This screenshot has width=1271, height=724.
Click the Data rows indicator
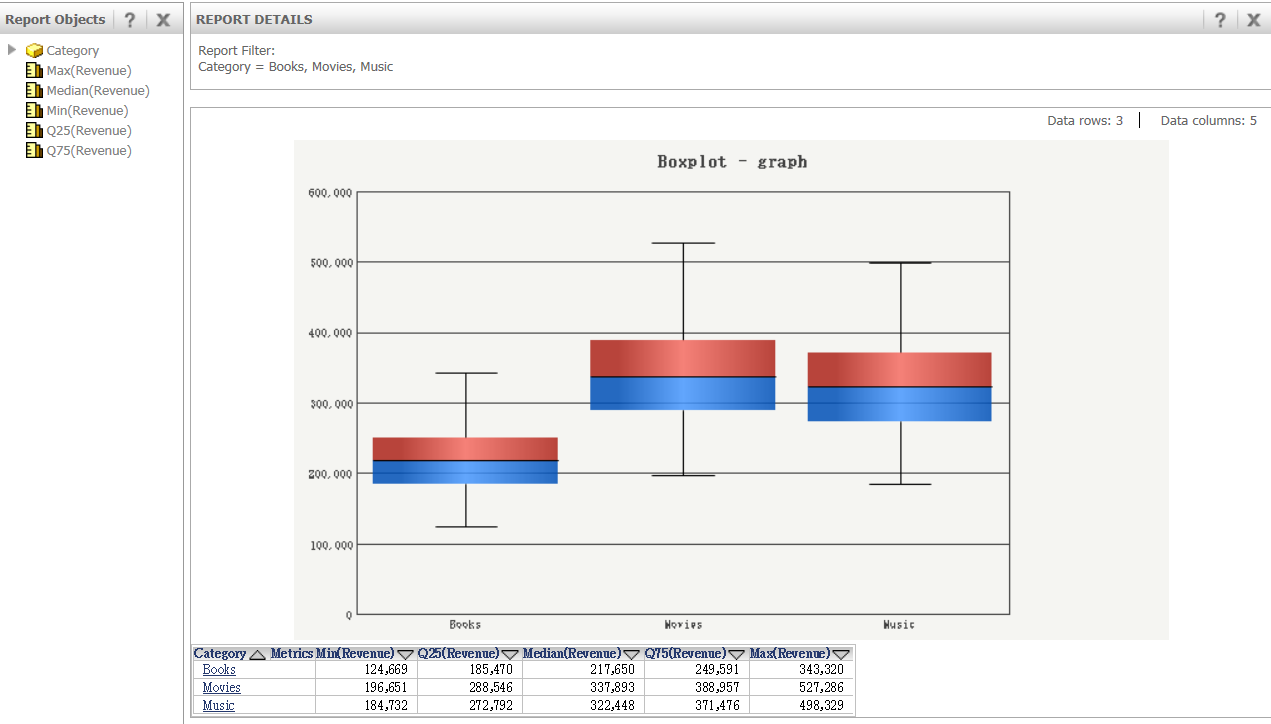click(x=1084, y=120)
